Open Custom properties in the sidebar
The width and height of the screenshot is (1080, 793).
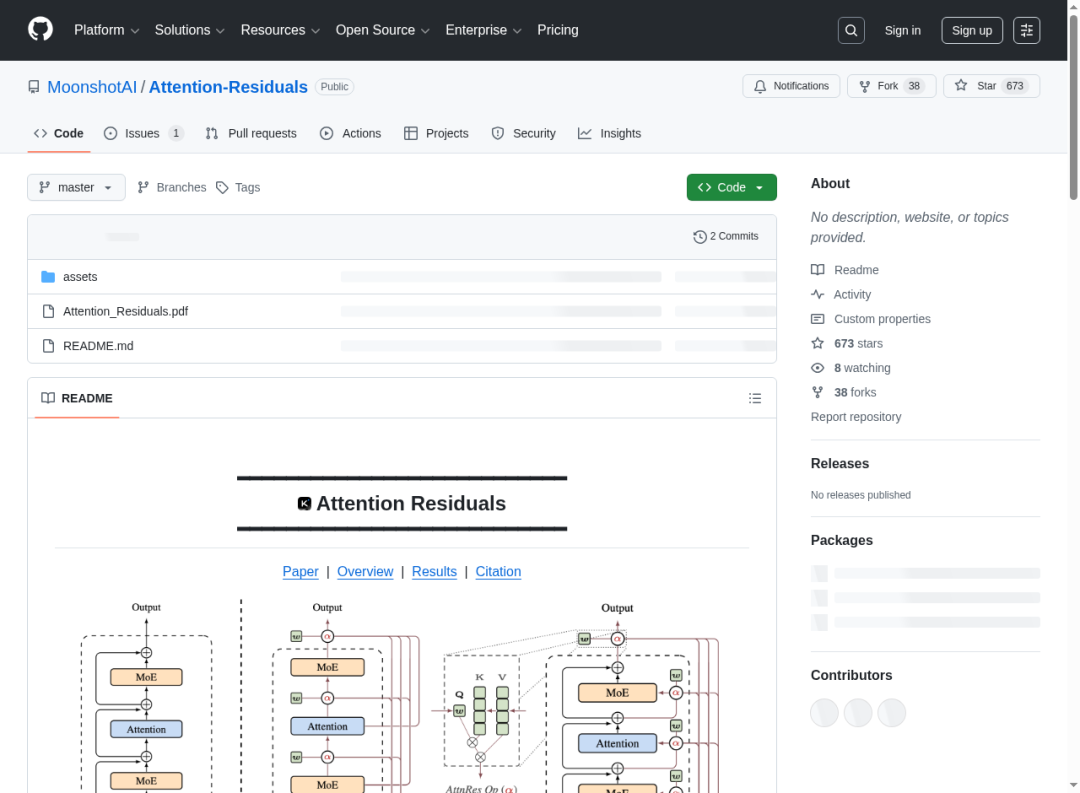[x=882, y=318]
